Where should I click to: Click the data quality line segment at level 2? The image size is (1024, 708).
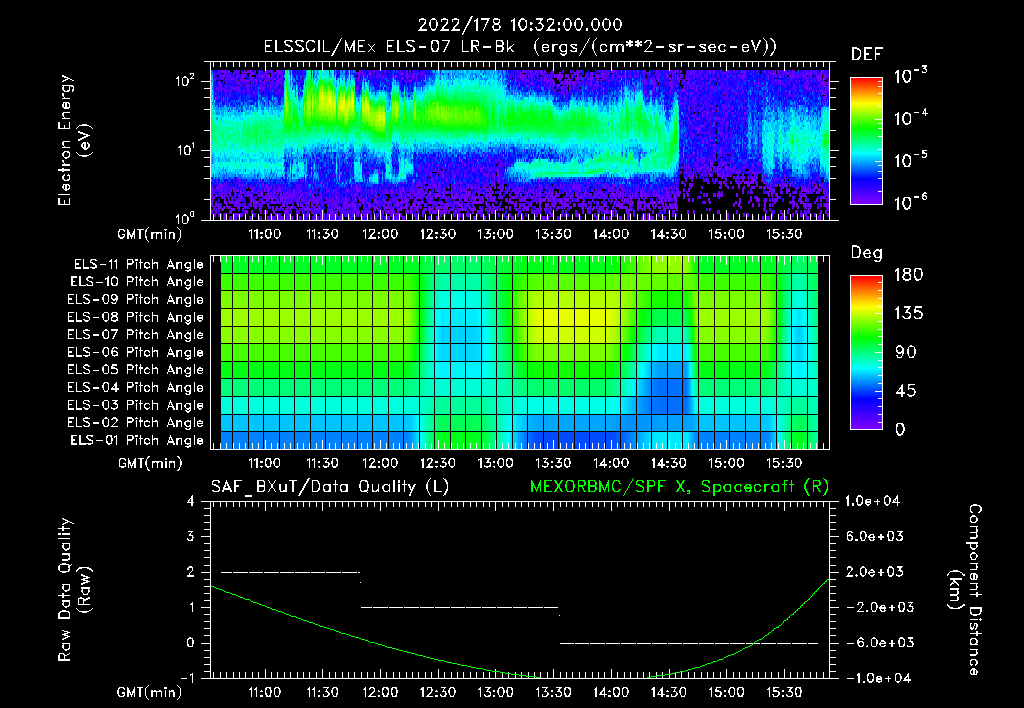tap(291, 572)
